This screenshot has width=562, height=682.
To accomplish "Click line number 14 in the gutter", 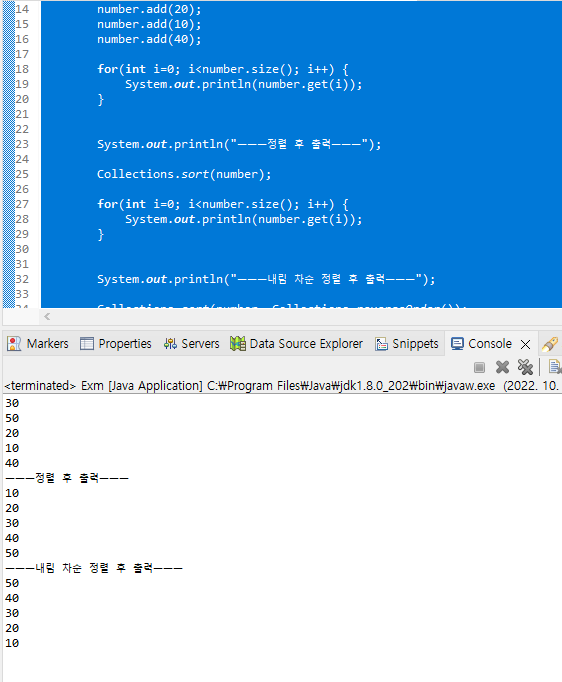I will pos(22,9).
